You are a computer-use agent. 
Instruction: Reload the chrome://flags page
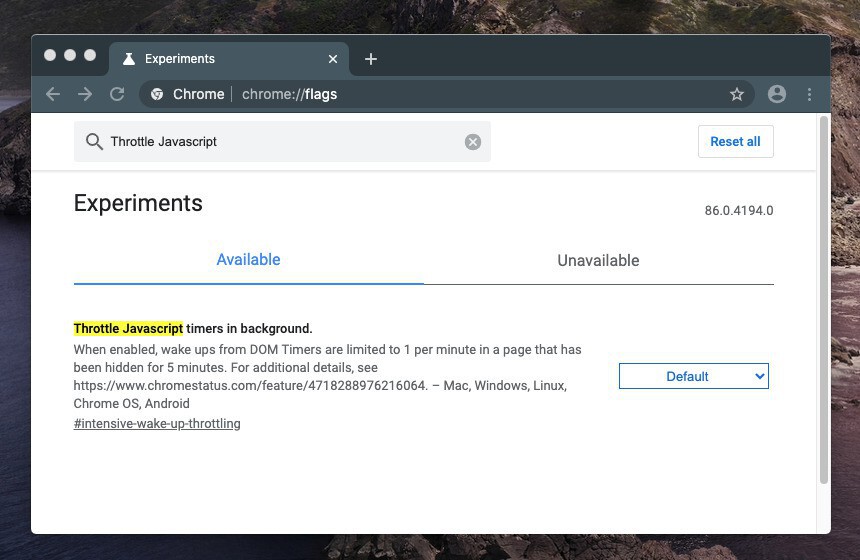[x=117, y=94]
